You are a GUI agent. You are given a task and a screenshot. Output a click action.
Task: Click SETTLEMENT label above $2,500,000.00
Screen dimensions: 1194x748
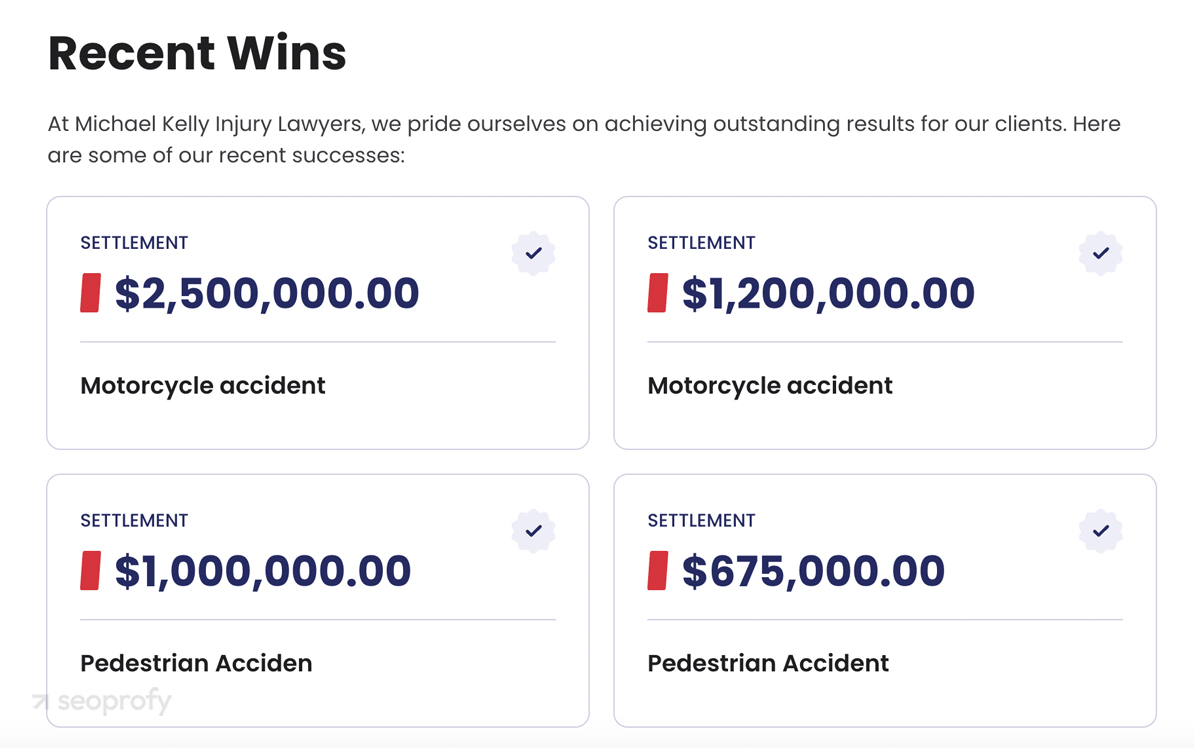point(134,243)
